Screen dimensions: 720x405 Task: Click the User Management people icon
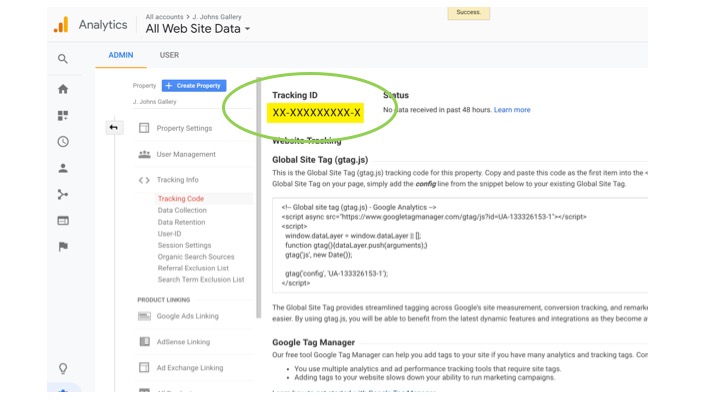144,154
